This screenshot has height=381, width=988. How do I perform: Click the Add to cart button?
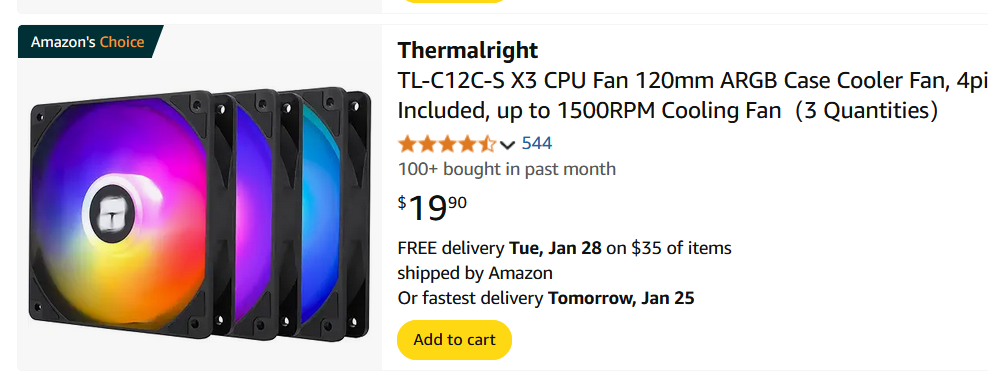pyautogui.click(x=454, y=340)
